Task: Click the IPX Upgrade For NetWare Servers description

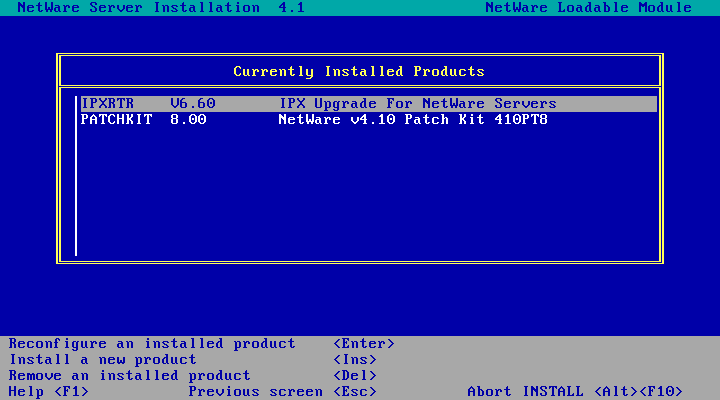Action: [x=418, y=104]
